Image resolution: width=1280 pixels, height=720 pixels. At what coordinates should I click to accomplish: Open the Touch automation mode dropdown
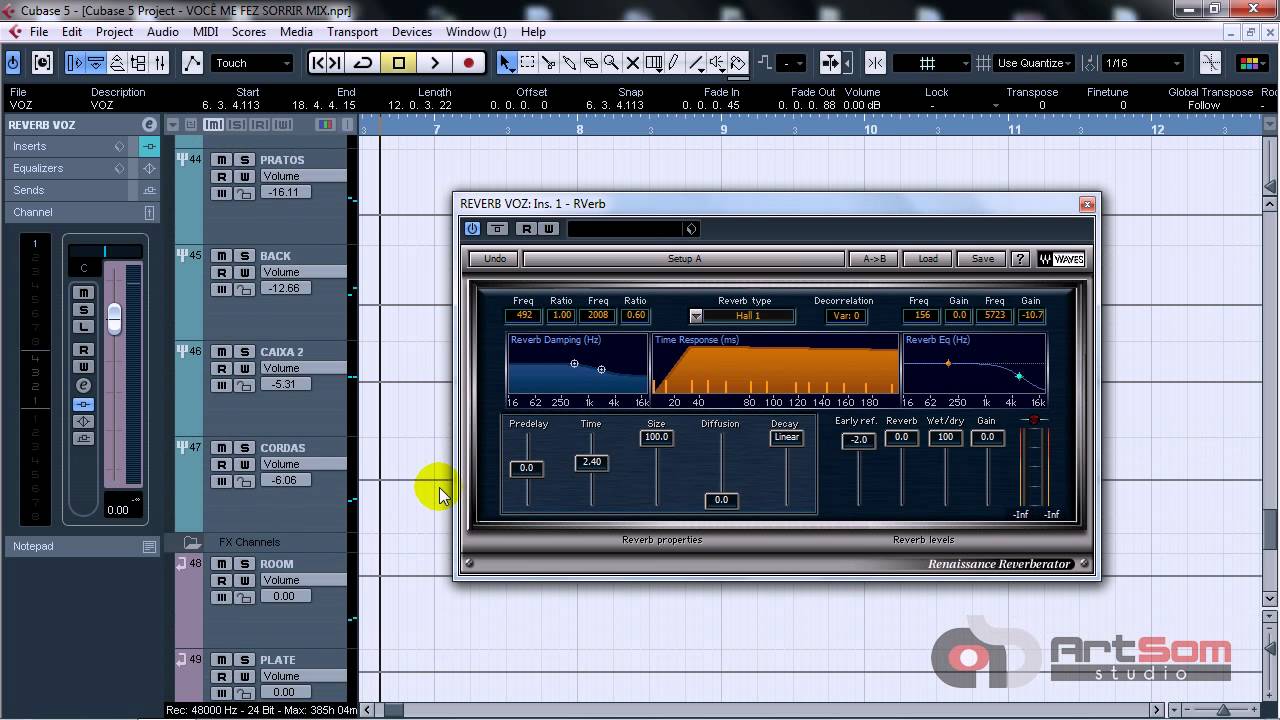tap(252, 63)
